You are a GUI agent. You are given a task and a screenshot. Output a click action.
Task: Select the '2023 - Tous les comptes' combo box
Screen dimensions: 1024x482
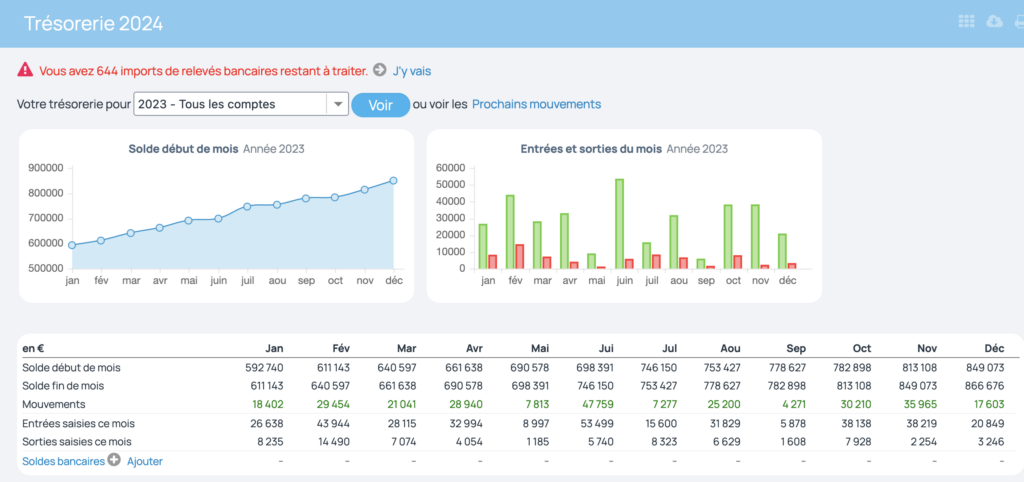[x=240, y=104]
